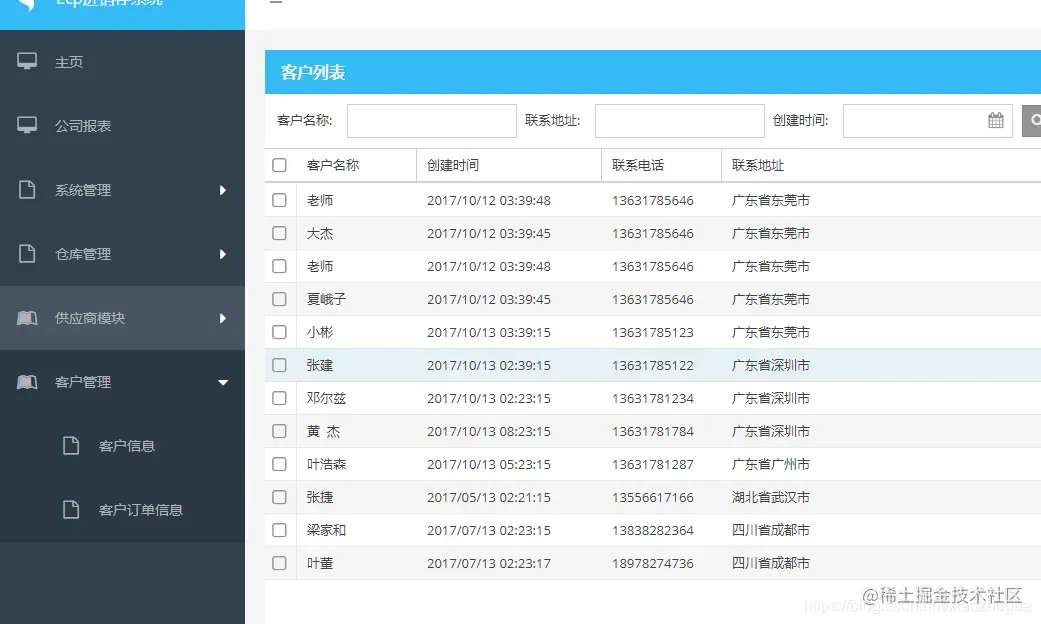The width and height of the screenshot is (1041, 624).
Task: Check the checkbox on the 老师 row
Action: tap(279, 199)
